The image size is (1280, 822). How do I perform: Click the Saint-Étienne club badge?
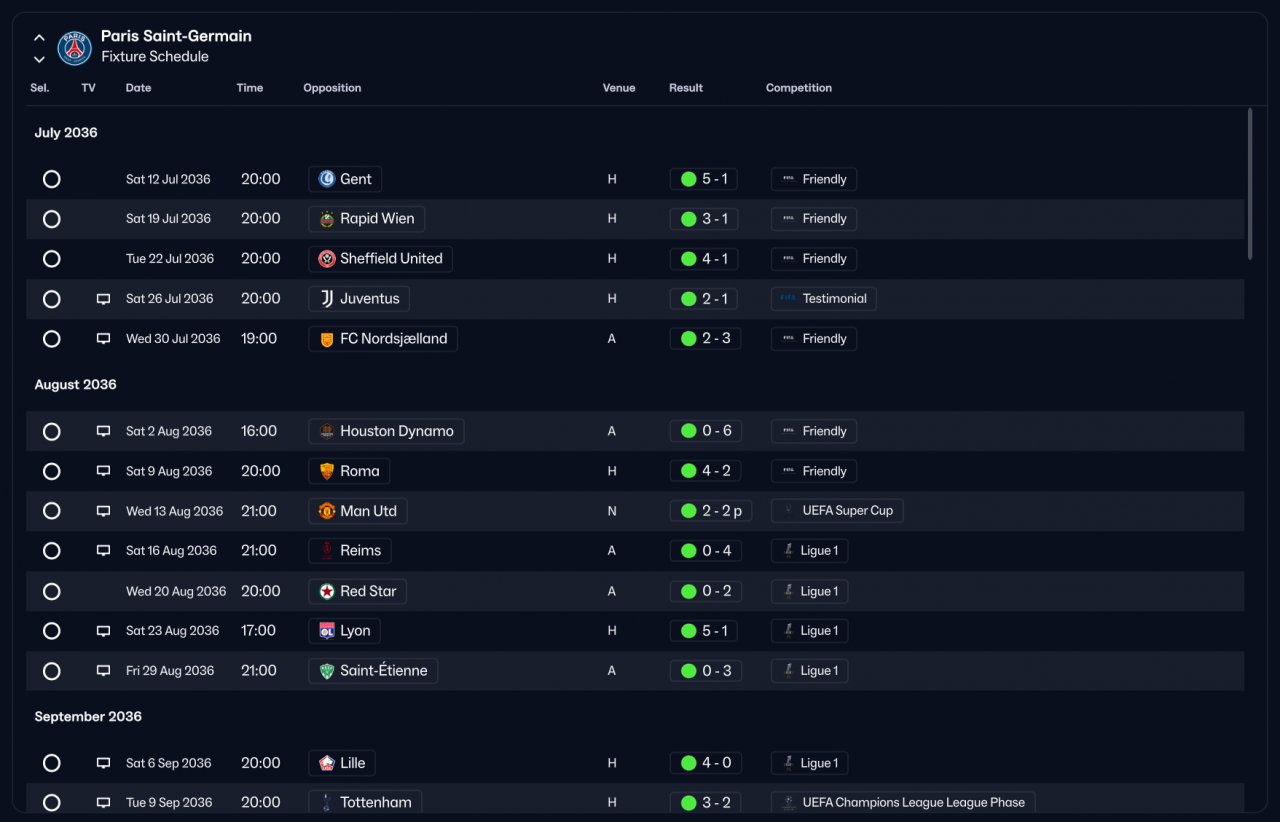[326, 671]
